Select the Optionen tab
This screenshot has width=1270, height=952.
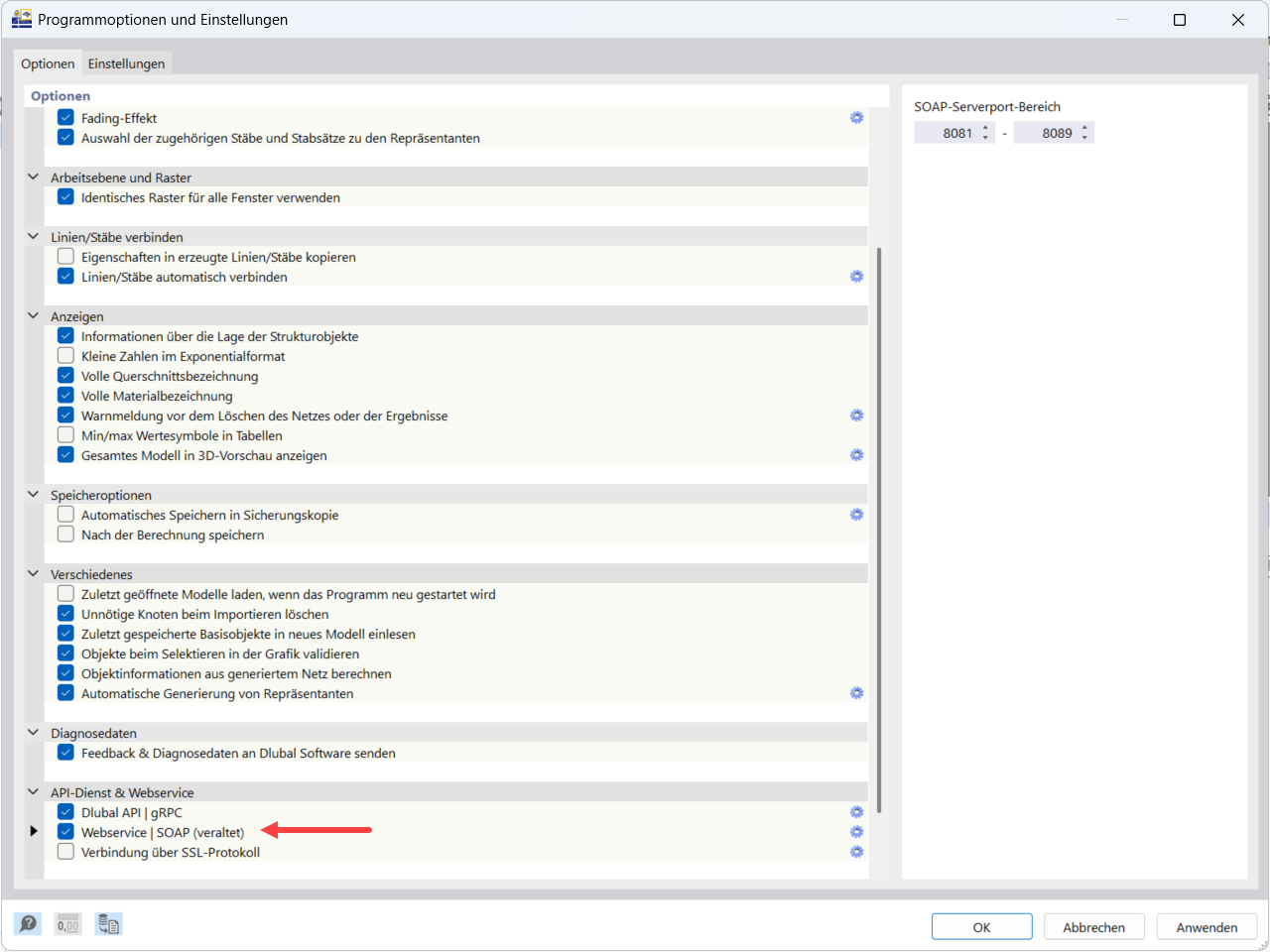tap(48, 61)
